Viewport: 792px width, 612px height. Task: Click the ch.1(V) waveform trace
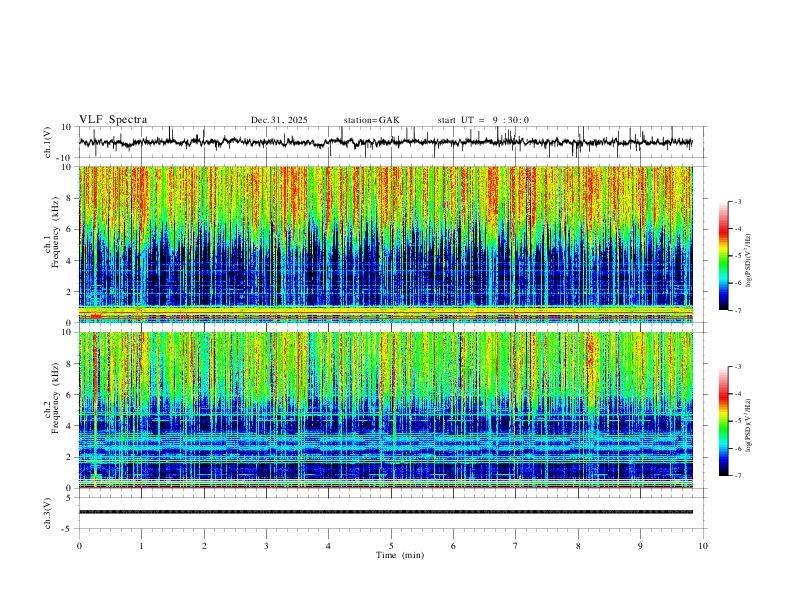385,142
